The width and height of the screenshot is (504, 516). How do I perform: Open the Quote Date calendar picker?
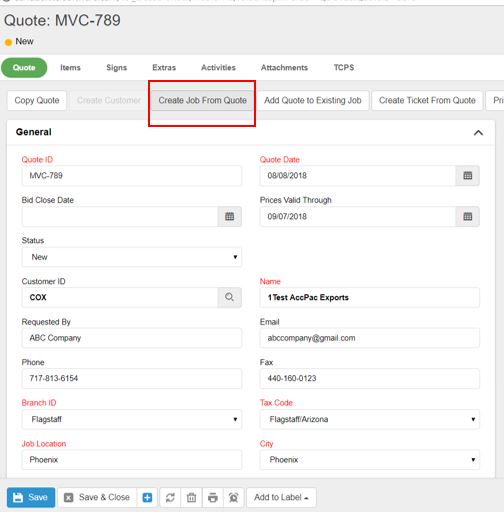pyautogui.click(x=467, y=176)
